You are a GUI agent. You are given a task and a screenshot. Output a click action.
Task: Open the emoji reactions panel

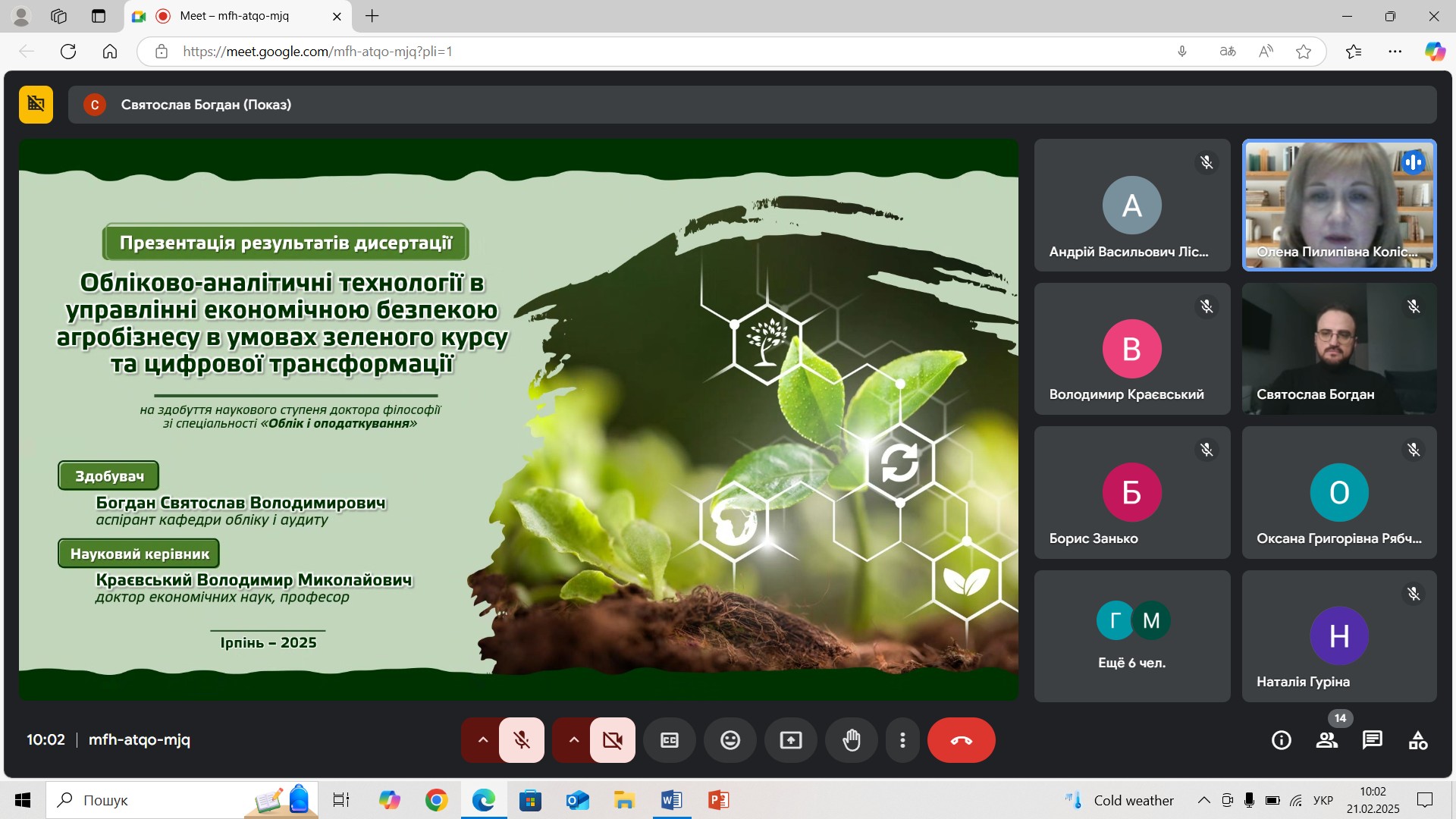(x=730, y=740)
